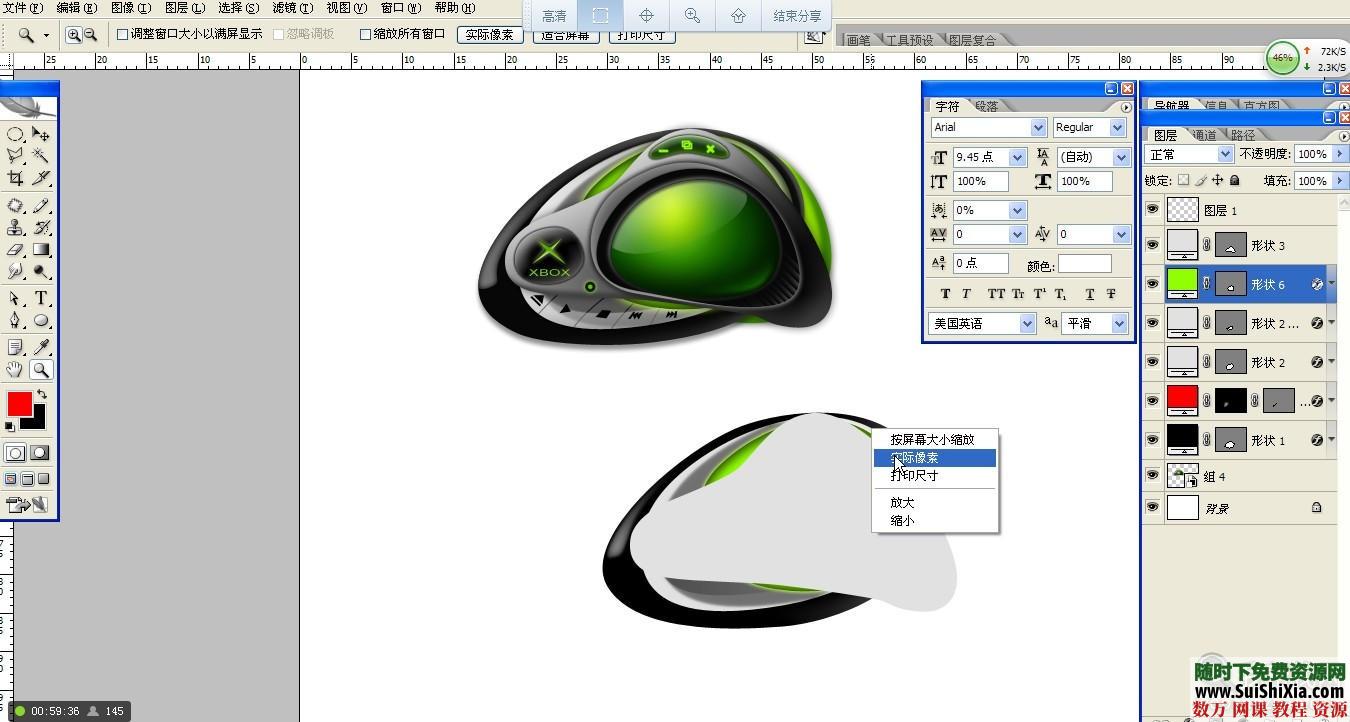Screen dimensions: 1350x722
Task: Open Character panel flyout menu
Action: pyautogui.click(x=1126, y=107)
